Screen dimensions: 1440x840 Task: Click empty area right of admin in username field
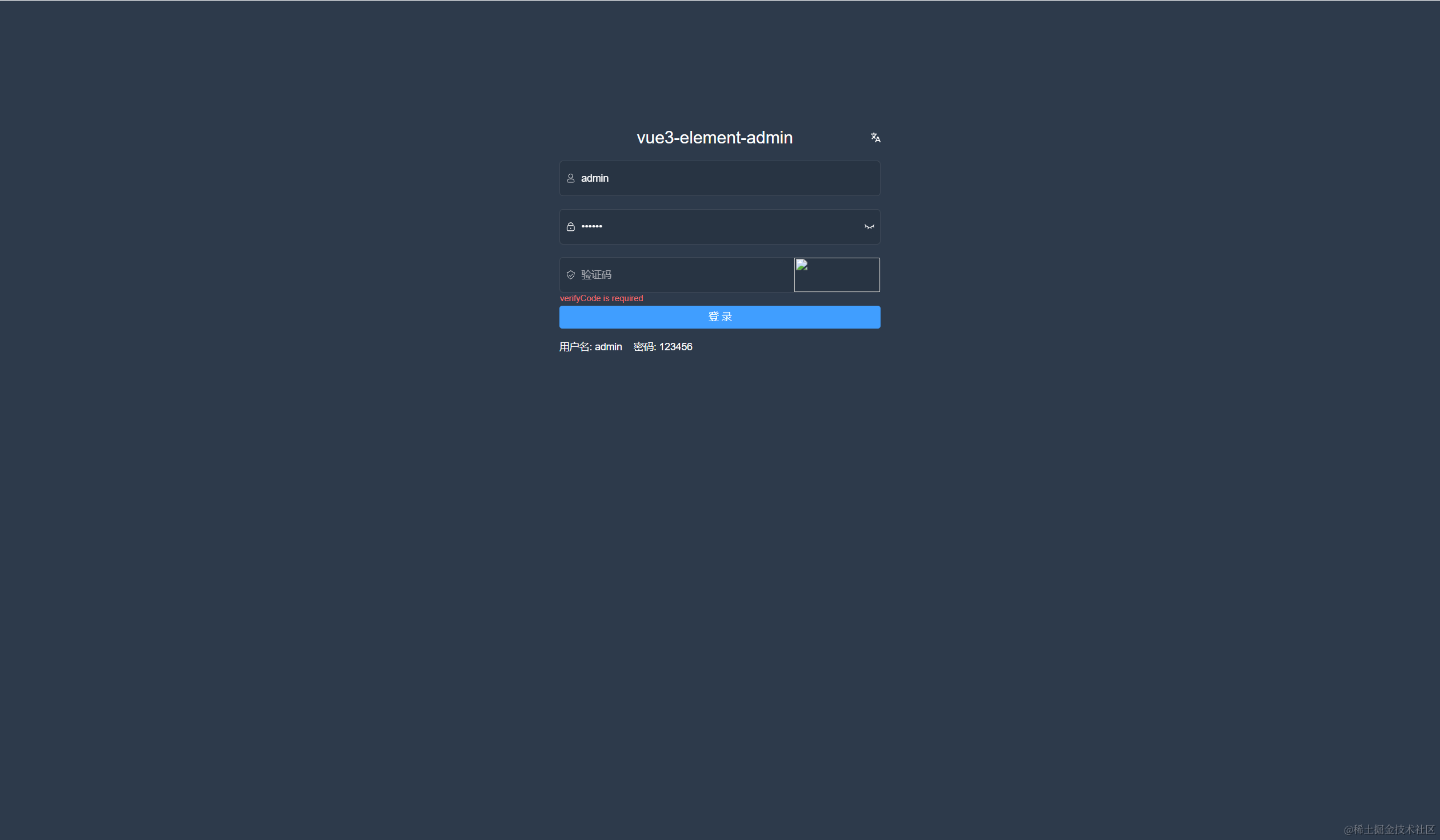point(743,178)
